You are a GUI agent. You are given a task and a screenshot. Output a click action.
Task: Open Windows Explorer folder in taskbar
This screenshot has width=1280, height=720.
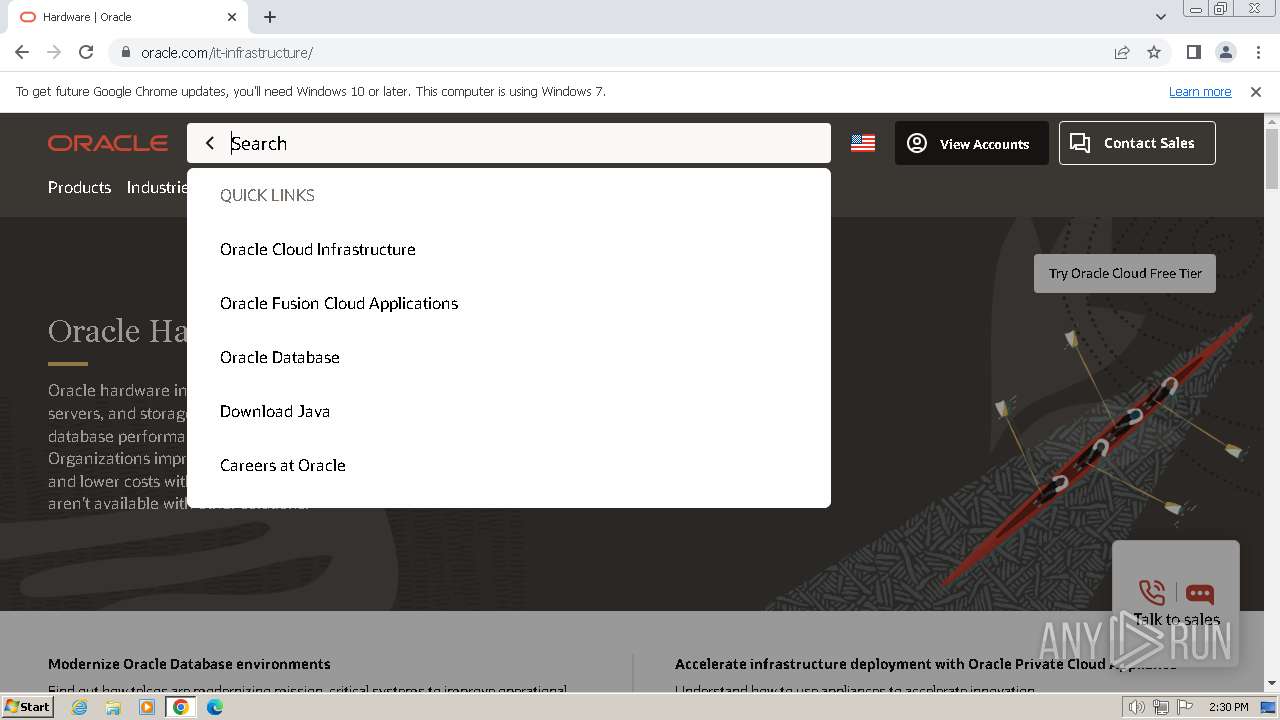point(113,707)
